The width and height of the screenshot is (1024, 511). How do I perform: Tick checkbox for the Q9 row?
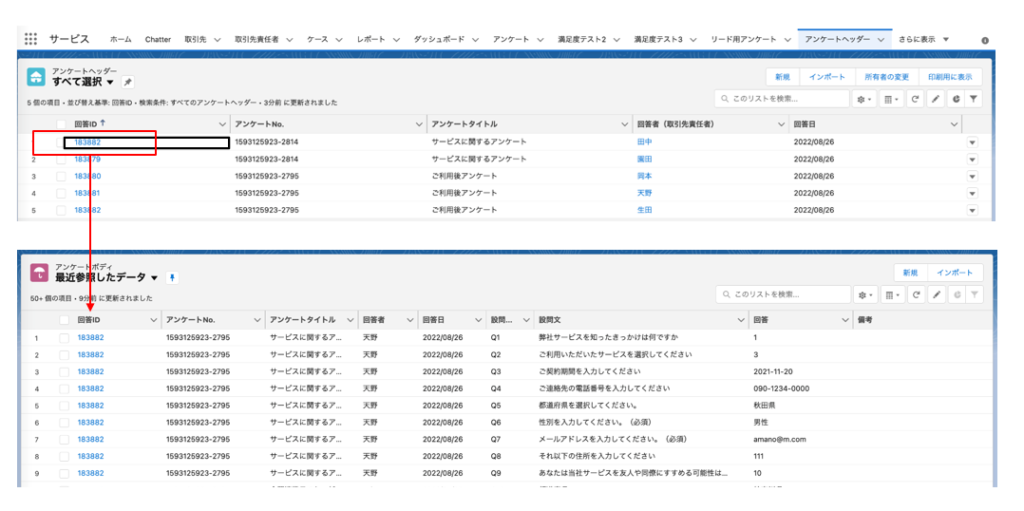[x=64, y=473]
